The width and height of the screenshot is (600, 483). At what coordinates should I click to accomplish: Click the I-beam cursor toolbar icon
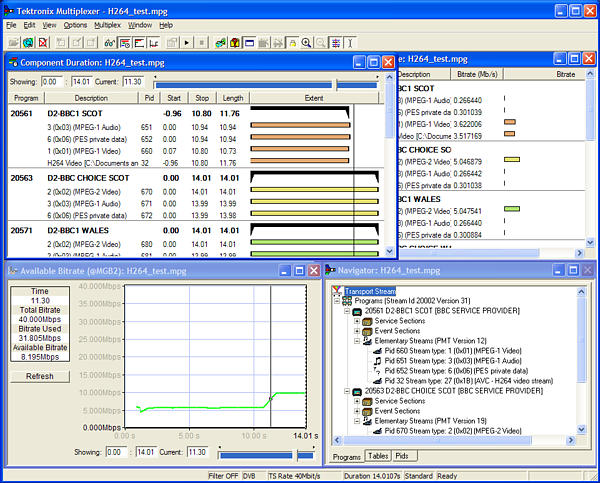tap(350, 42)
